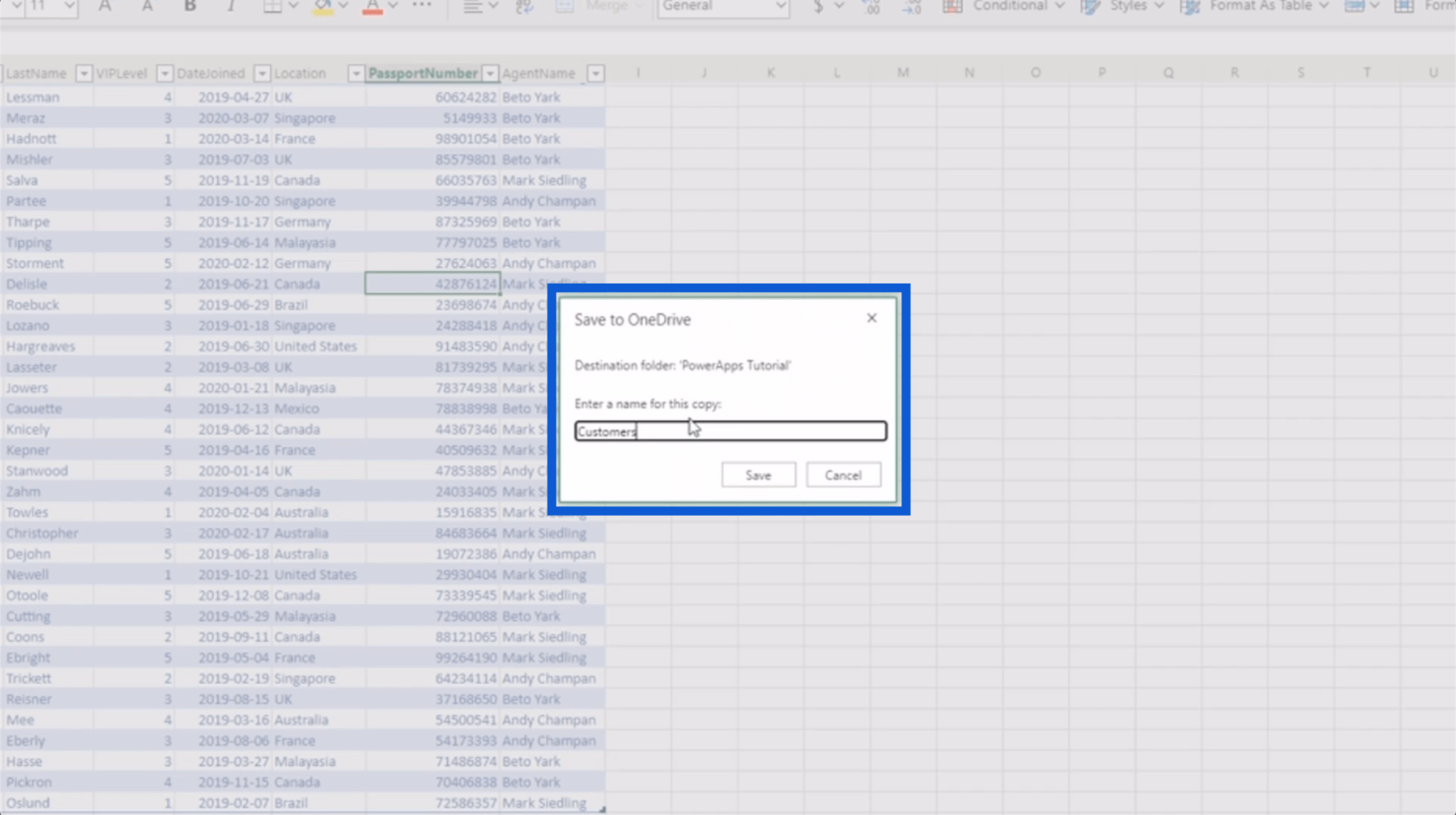The width and height of the screenshot is (1456, 815).
Task: Open the PassportNumber column filter dropdown
Action: point(491,74)
